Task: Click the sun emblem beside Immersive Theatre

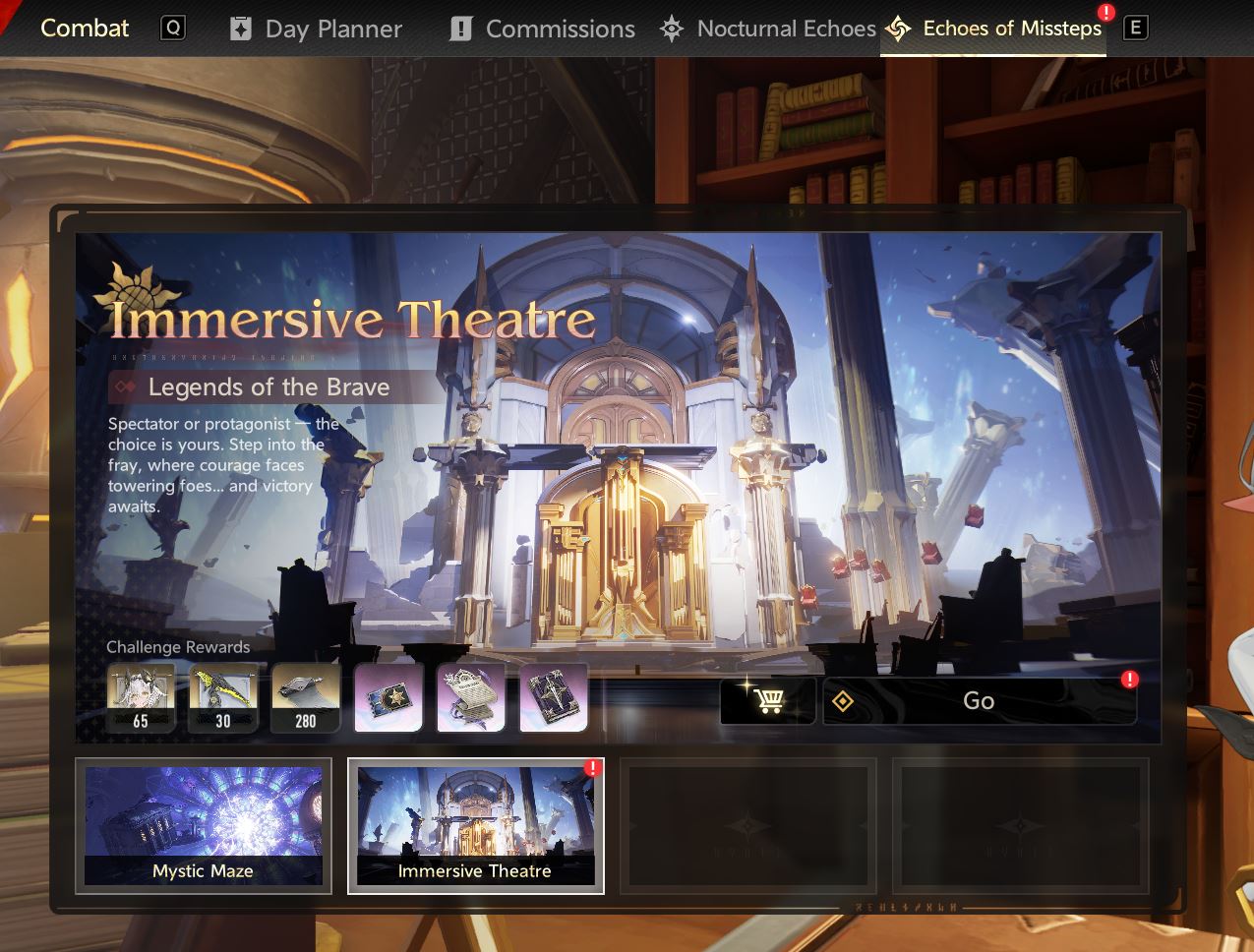Action: (x=136, y=287)
